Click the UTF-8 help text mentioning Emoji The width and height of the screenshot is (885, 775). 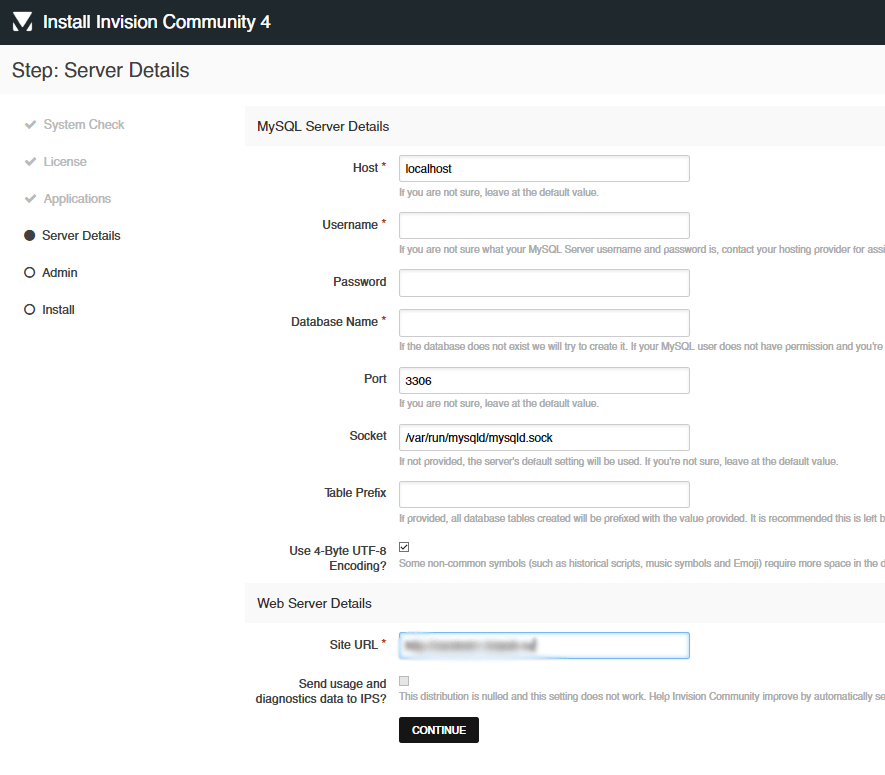642,563
